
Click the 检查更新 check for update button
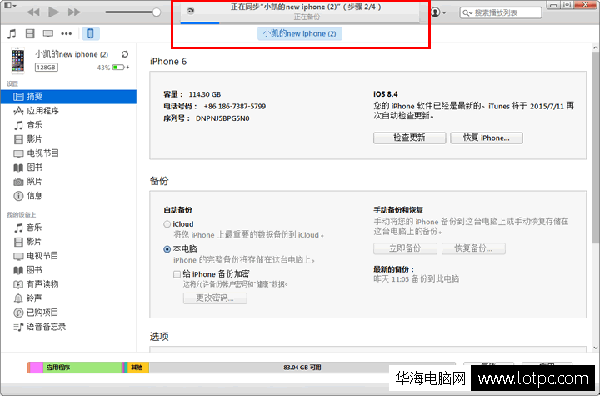click(409, 138)
